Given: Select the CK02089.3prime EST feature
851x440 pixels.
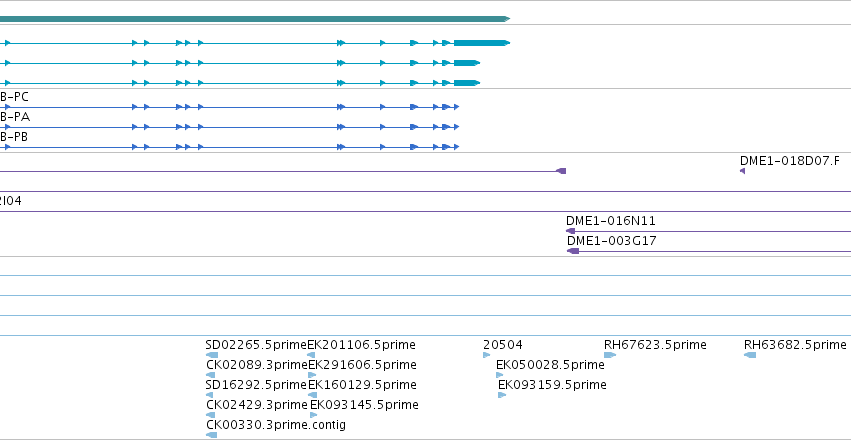Looking at the screenshot, I should coord(257,365).
